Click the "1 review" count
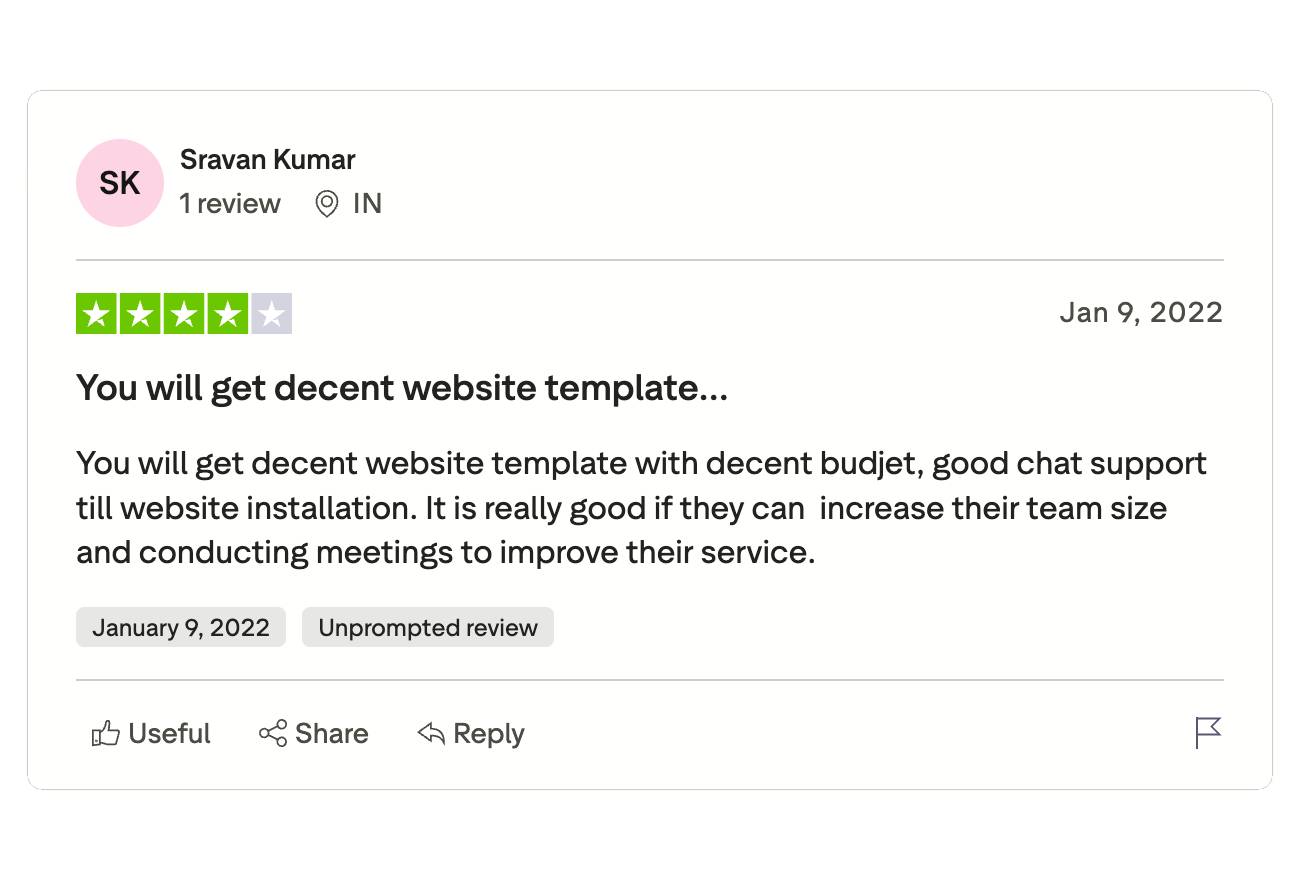Image resolution: width=1300 pixels, height=880 pixels. (230, 204)
